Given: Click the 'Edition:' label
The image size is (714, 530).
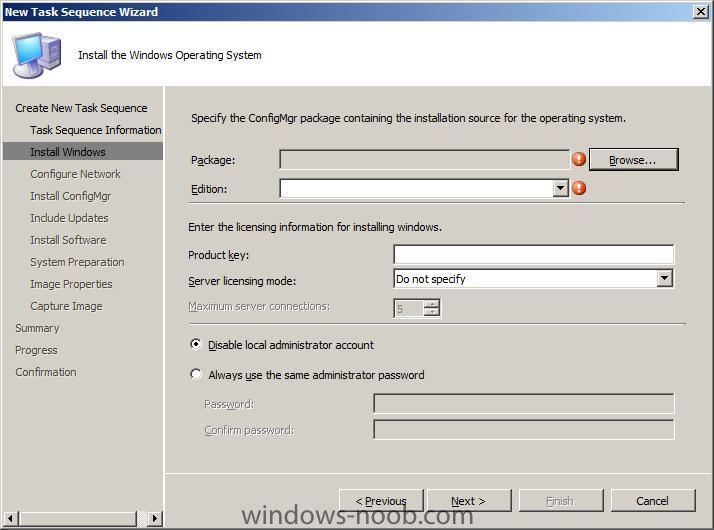Looking at the screenshot, I should pos(209,189).
